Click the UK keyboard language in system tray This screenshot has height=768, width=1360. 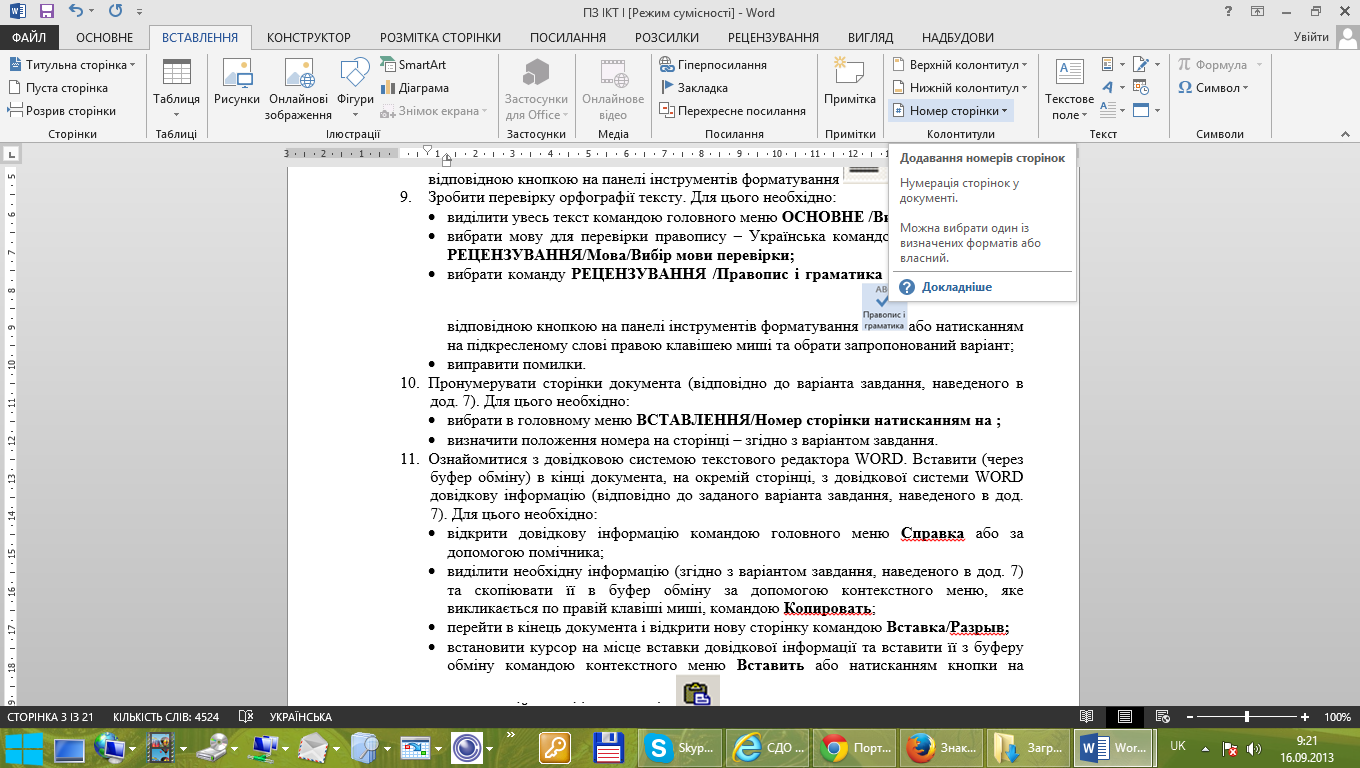(x=1178, y=746)
